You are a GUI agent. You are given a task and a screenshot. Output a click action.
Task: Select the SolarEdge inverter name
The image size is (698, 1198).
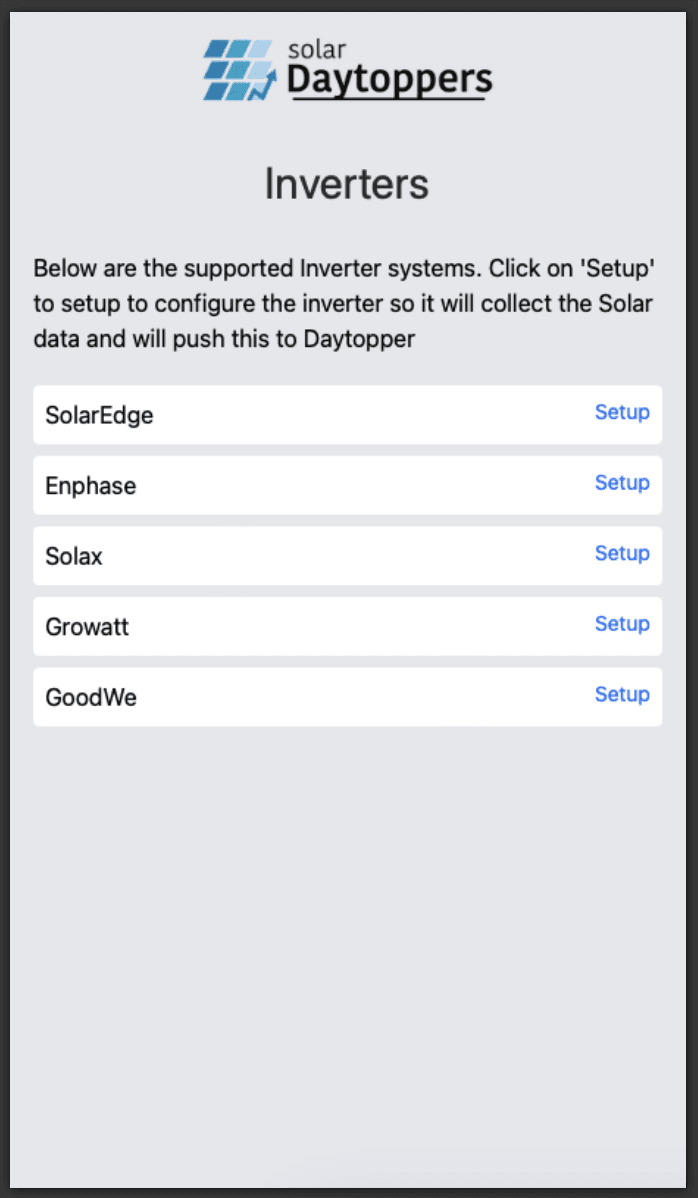pyautogui.click(x=99, y=416)
